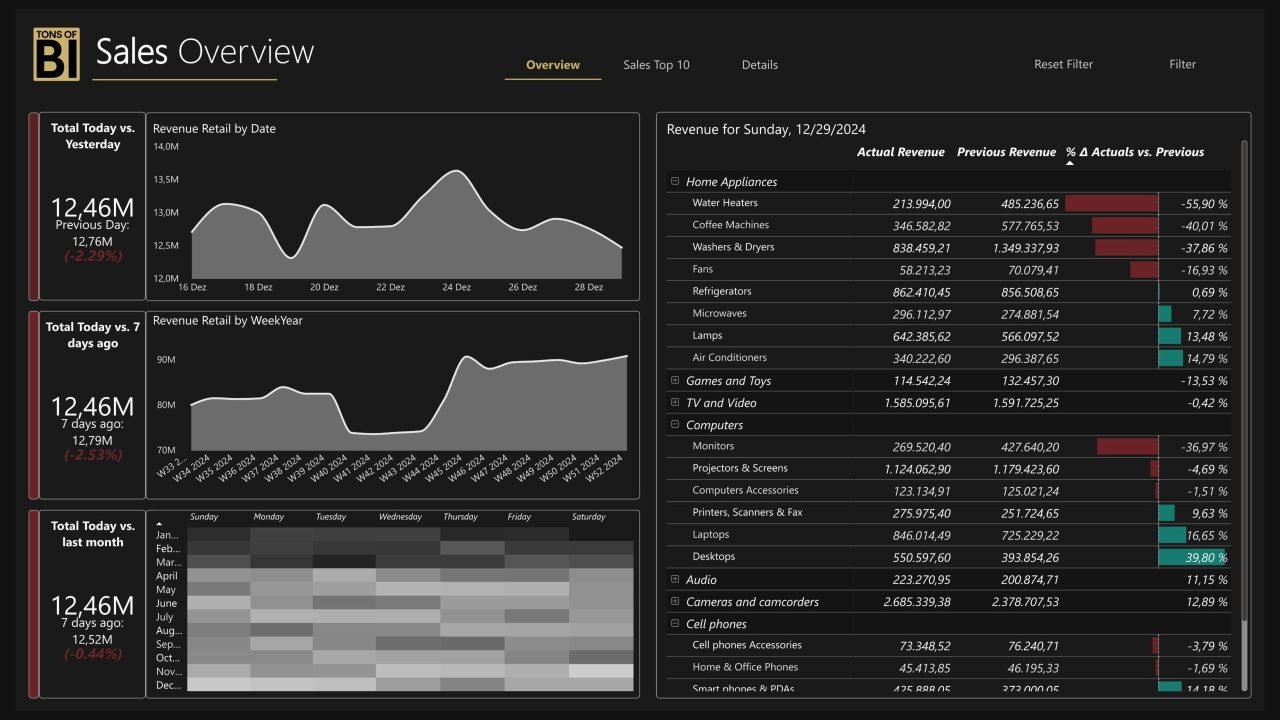Select the Monitors row label
This screenshot has width=1280, height=720.
coord(713,446)
